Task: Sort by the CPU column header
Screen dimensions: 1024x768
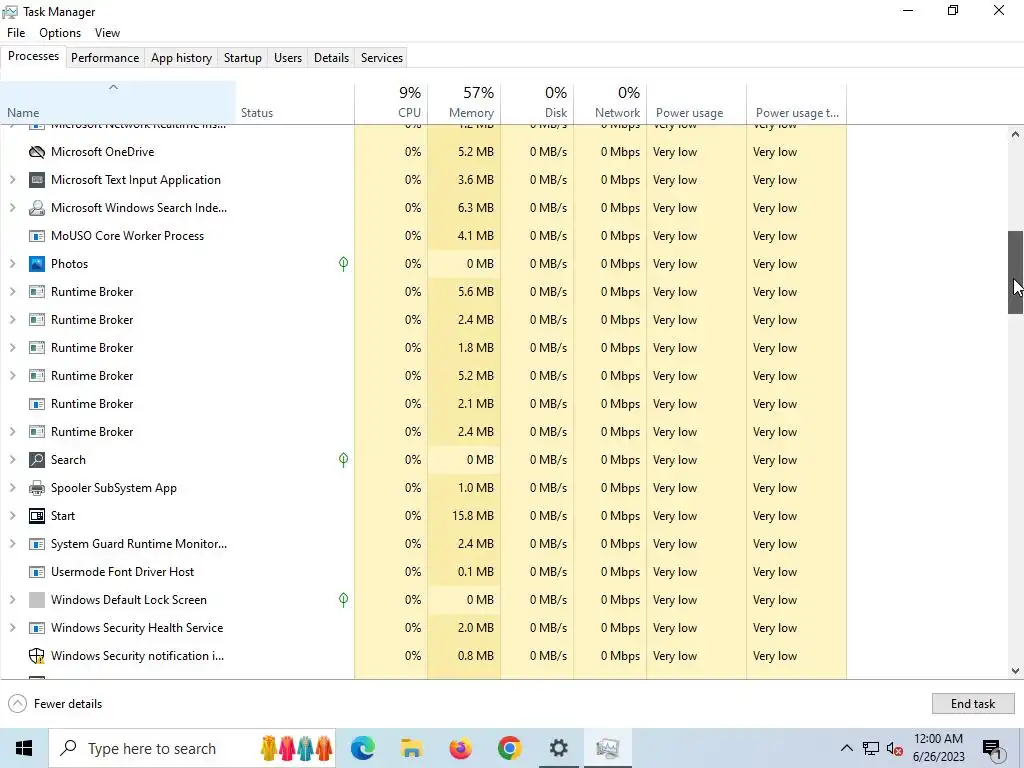Action: point(391,103)
